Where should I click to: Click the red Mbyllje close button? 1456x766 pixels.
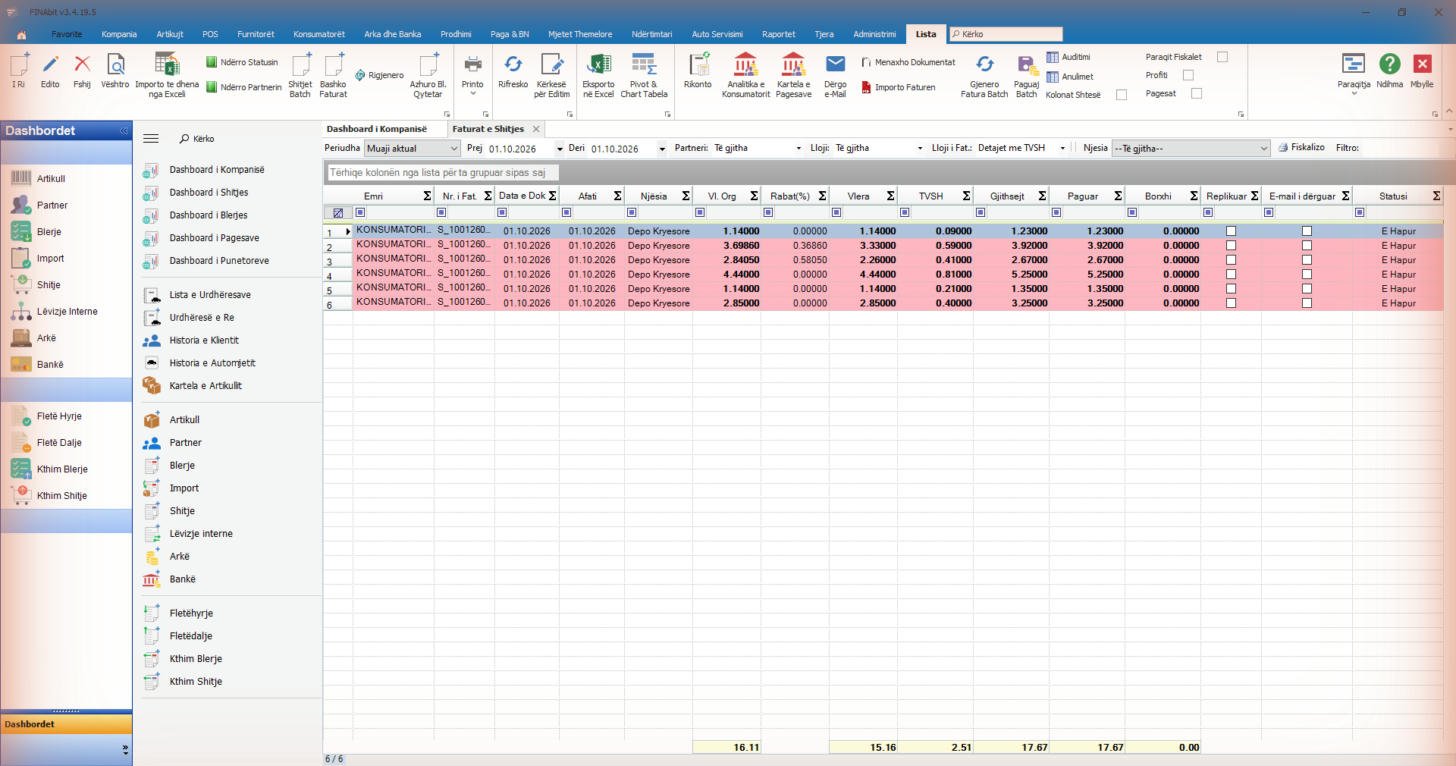click(1422, 64)
